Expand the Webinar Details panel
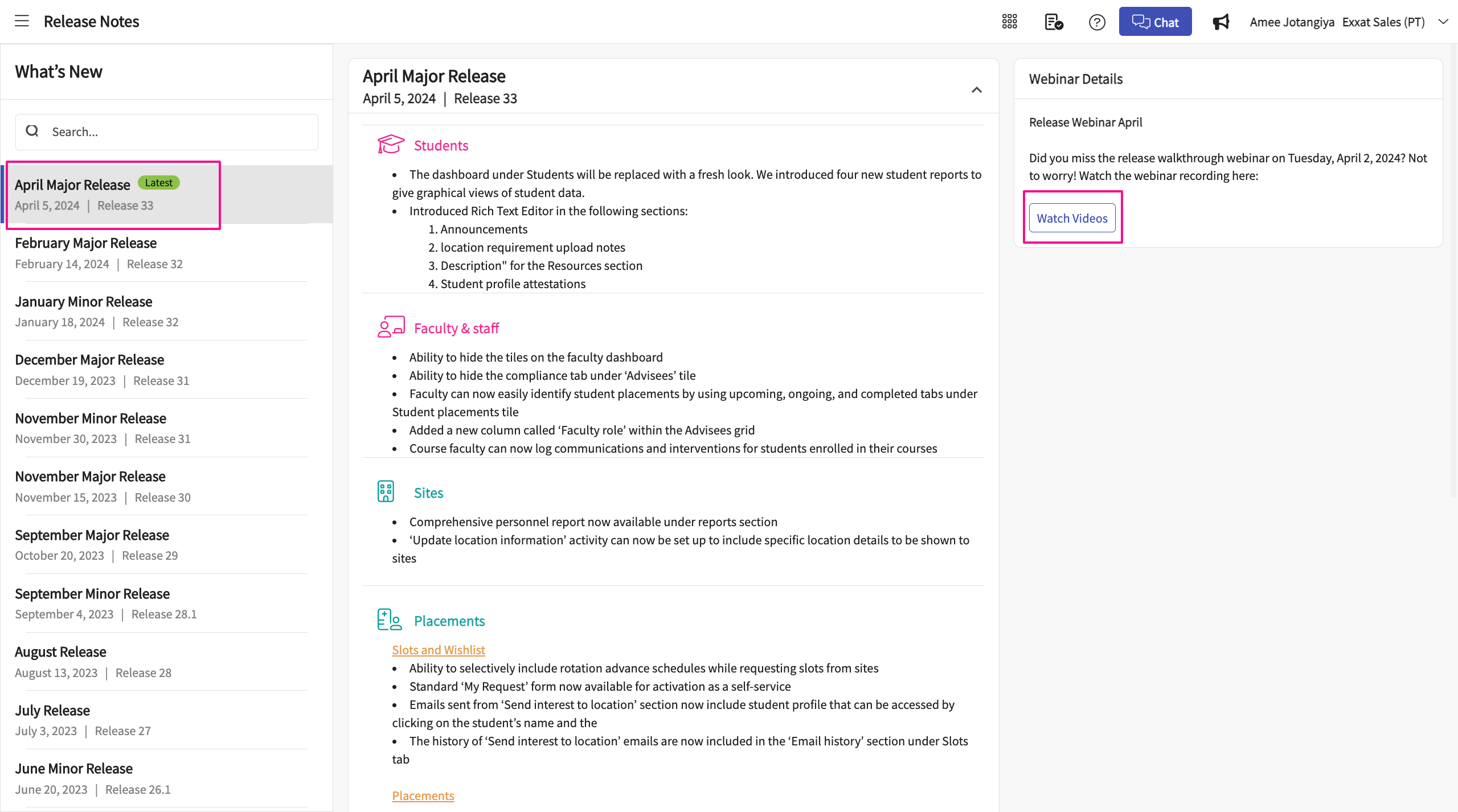The width and height of the screenshot is (1458, 812). pyautogui.click(x=1075, y=79)
